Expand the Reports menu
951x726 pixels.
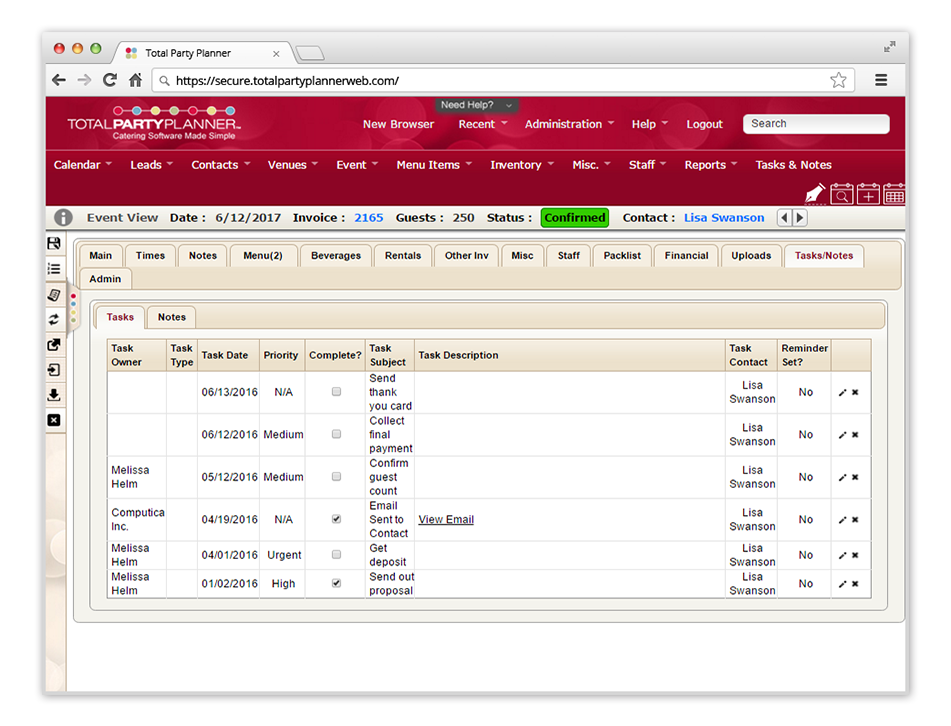click(711, 164)
